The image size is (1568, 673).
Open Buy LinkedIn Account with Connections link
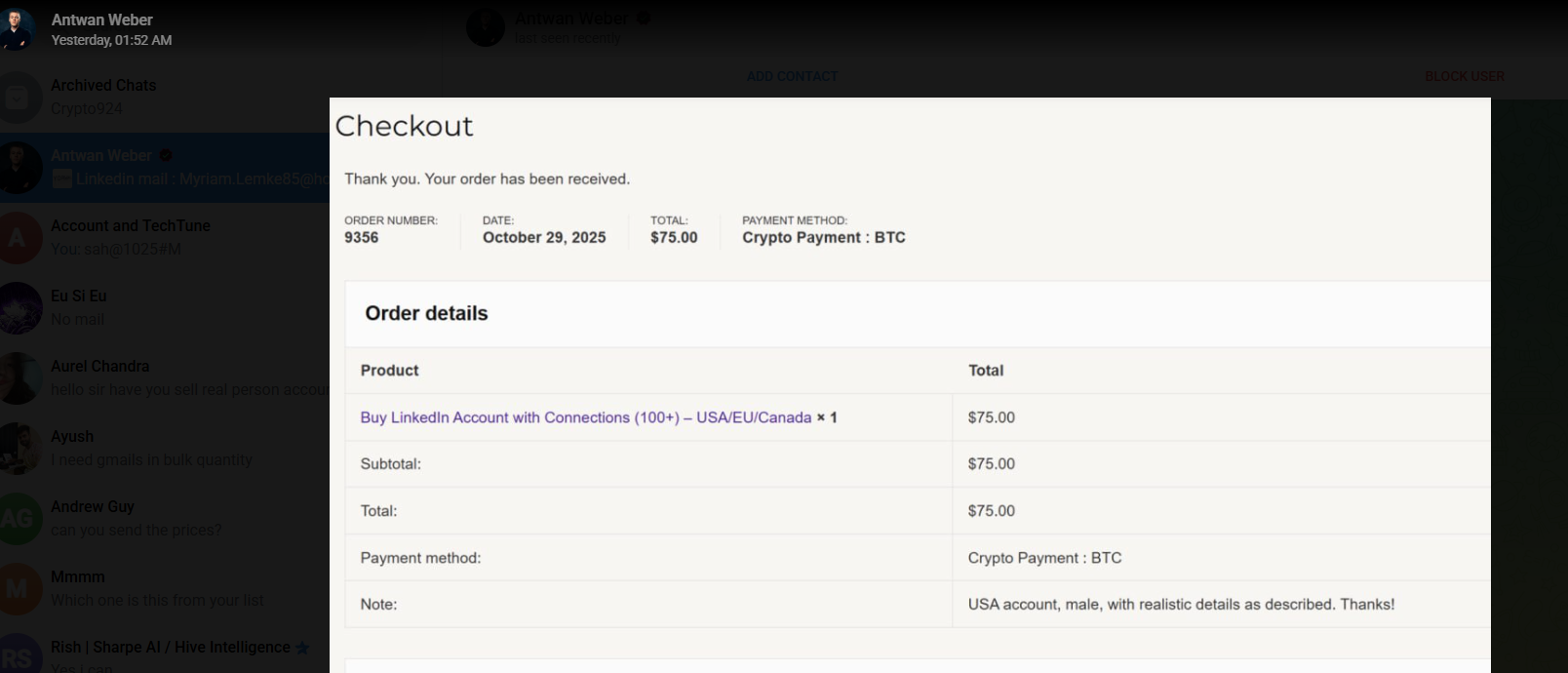coord(585,417)
